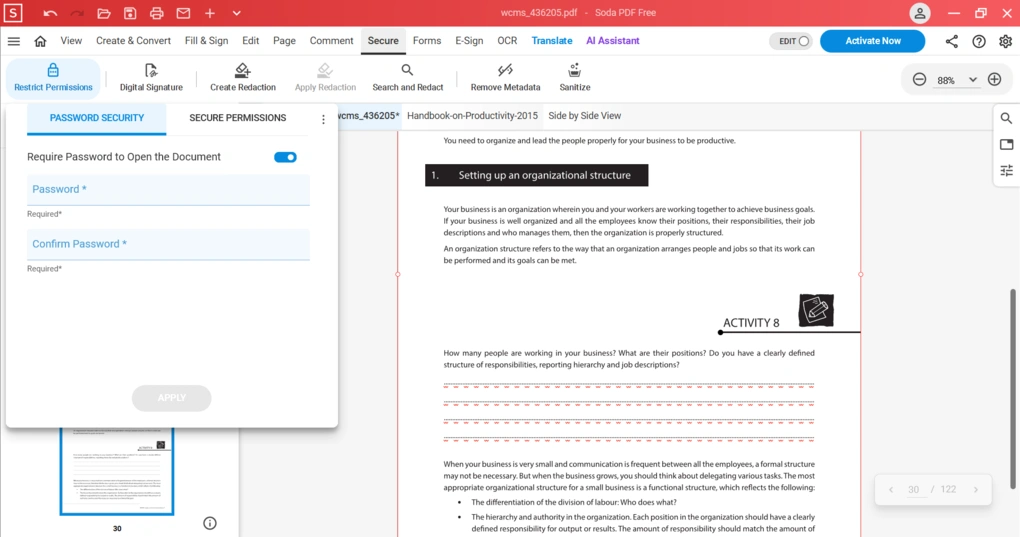The width and height of the screenshot is (1020, 537).
Task: Disable Require Password to Open toggle
Action: click(285, 157)
